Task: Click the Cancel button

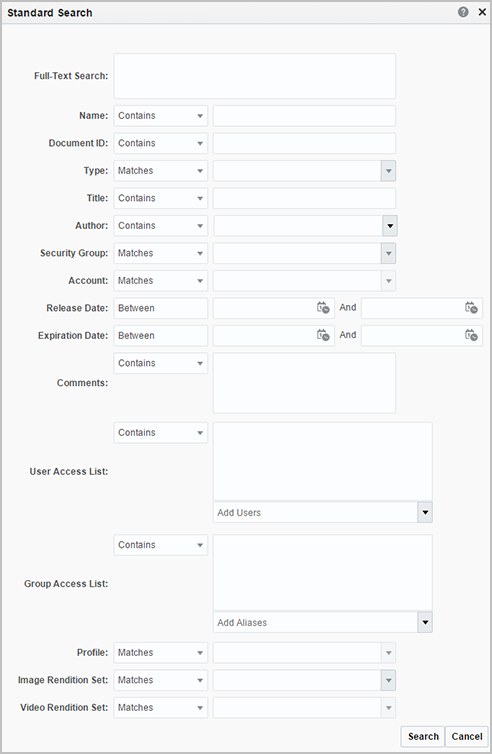Action: click(467, 736)
